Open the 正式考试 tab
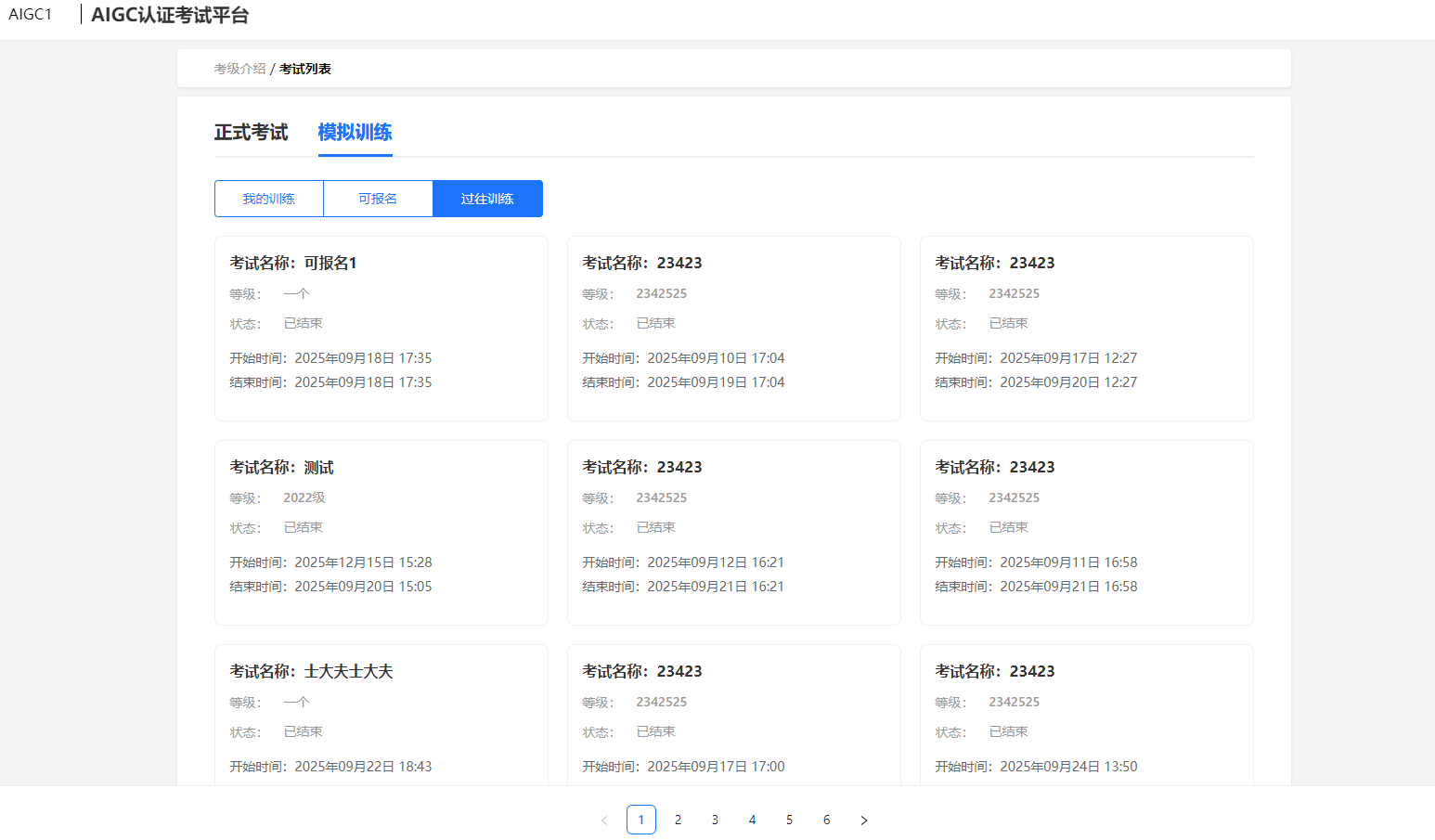The width and height of the screenshot is (1435, 840). [252, 133]
